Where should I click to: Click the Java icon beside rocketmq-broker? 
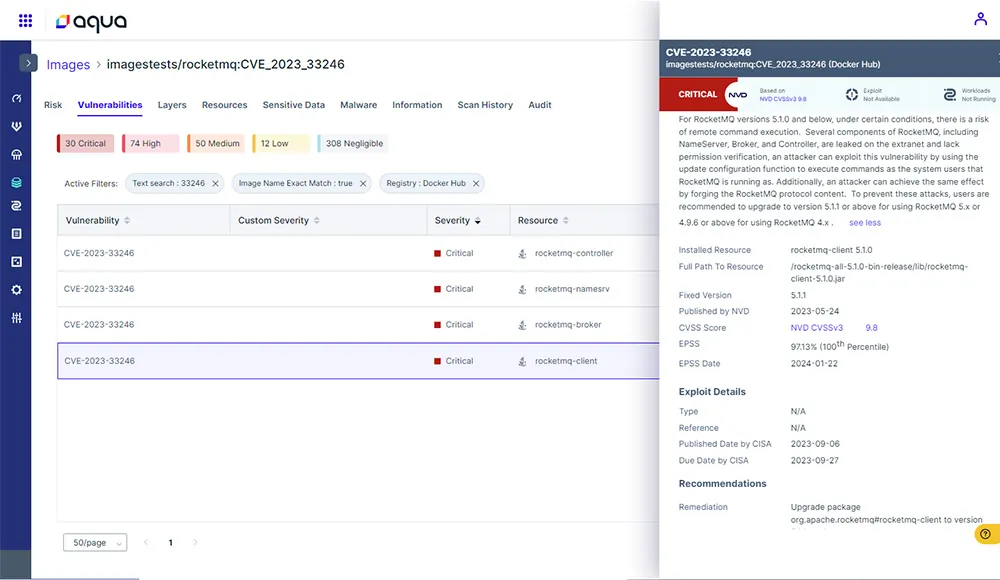(522, 325)
